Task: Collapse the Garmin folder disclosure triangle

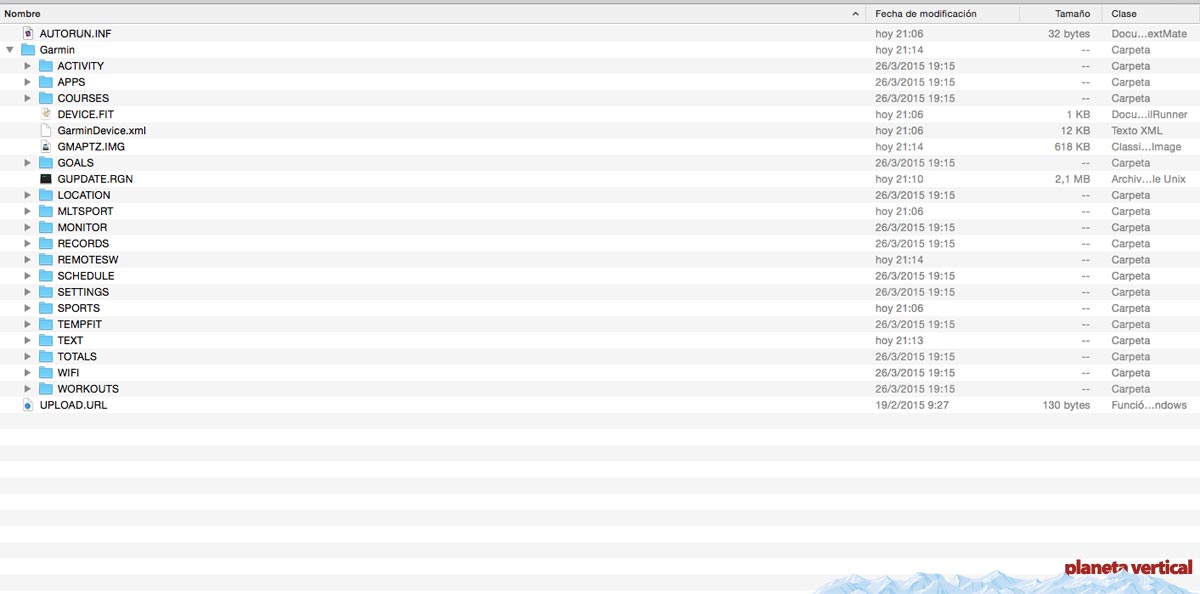Action: point(10,50)
